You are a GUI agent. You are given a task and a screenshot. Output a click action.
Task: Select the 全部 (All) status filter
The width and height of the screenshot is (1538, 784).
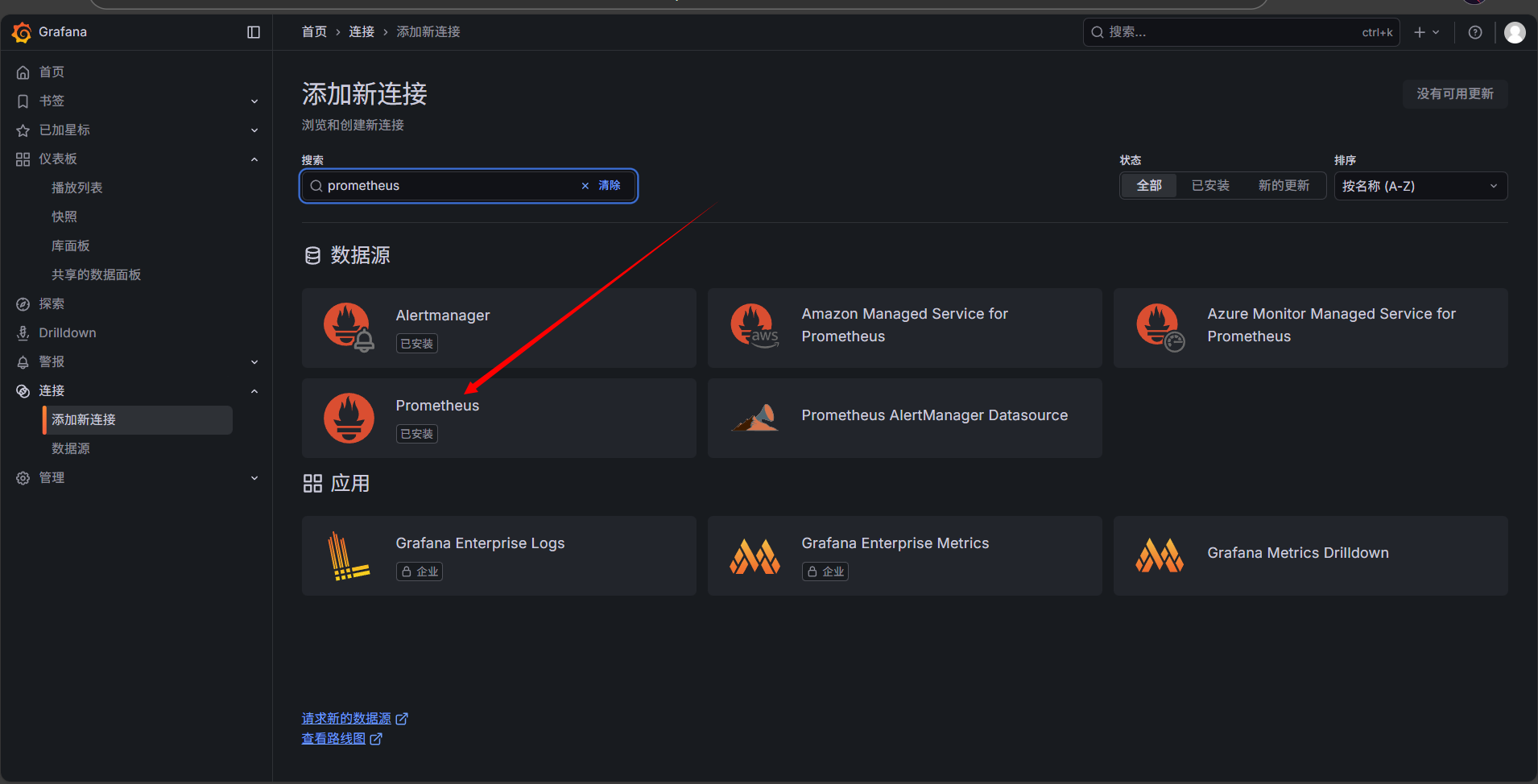[x=1149, y=186]
